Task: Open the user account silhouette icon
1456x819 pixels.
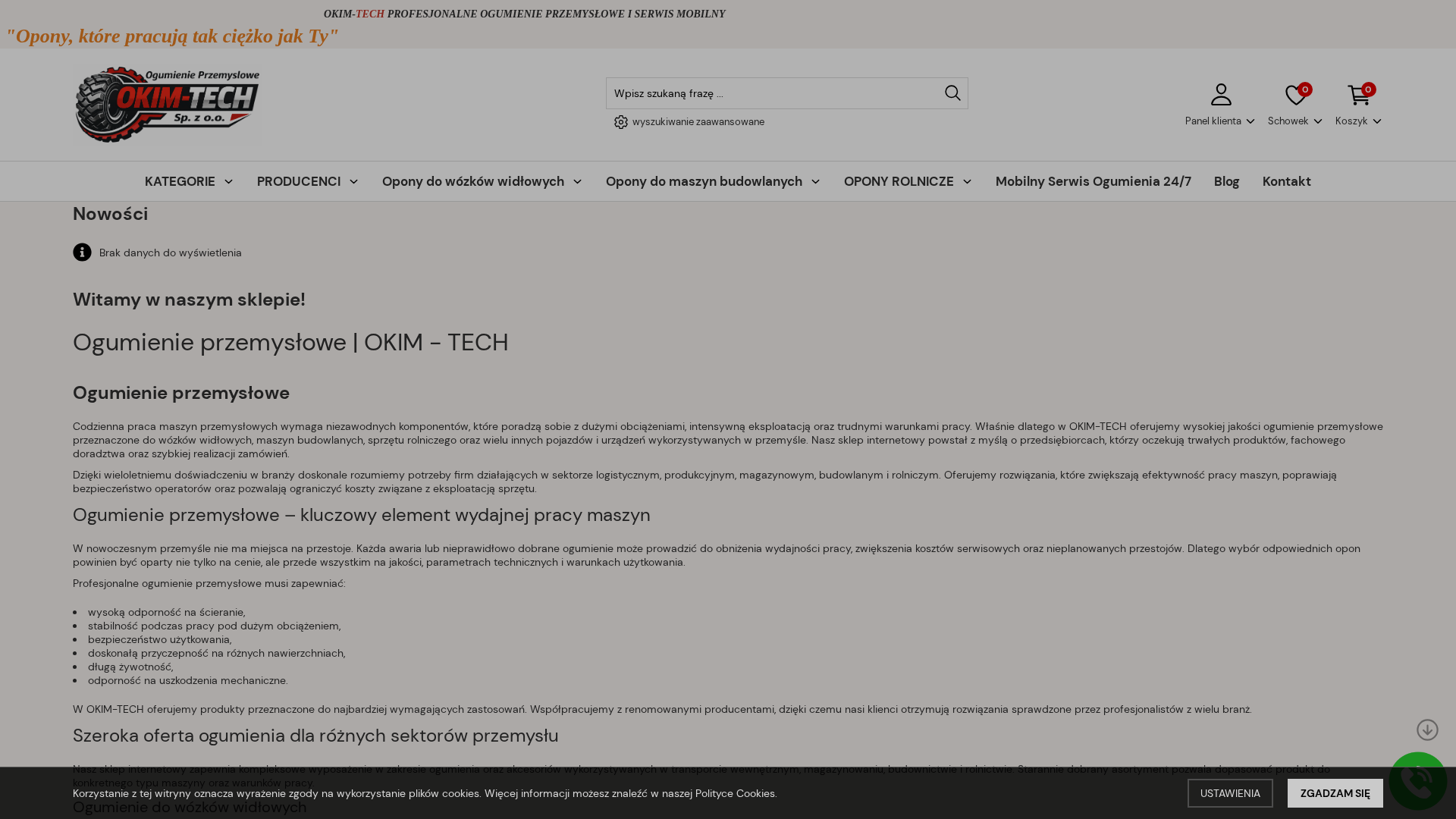Action: (x=1221, y=95)
